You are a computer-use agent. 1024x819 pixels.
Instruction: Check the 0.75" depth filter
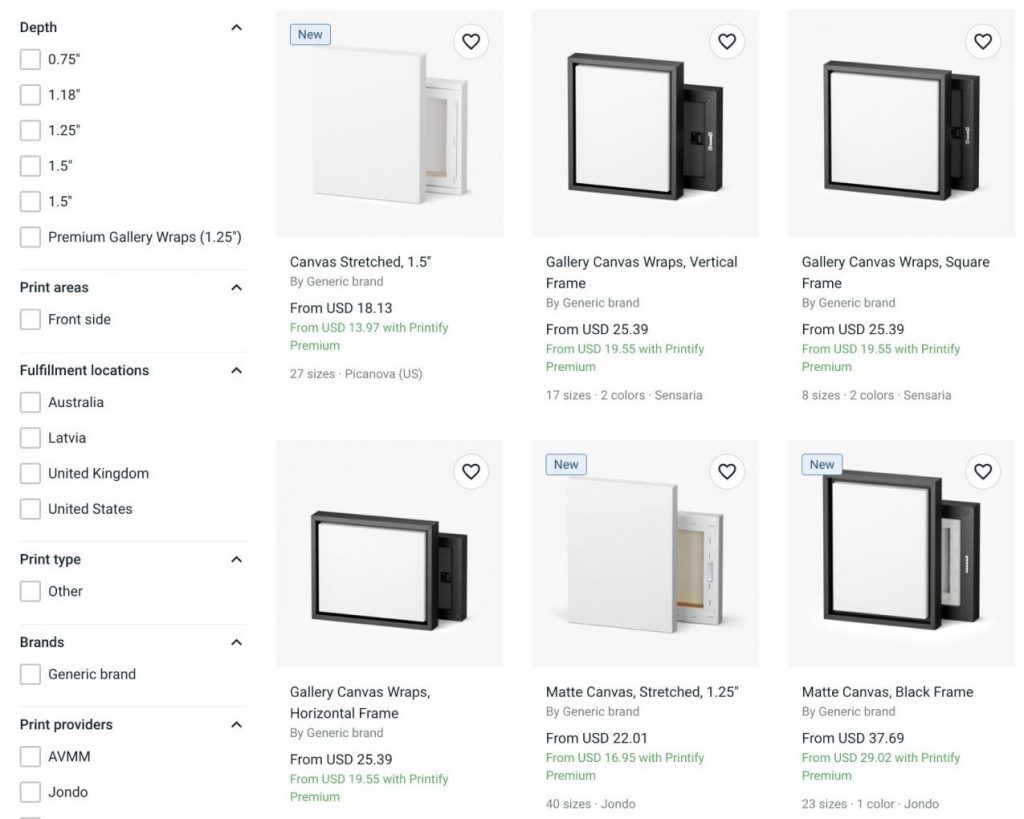coord(30,59)
